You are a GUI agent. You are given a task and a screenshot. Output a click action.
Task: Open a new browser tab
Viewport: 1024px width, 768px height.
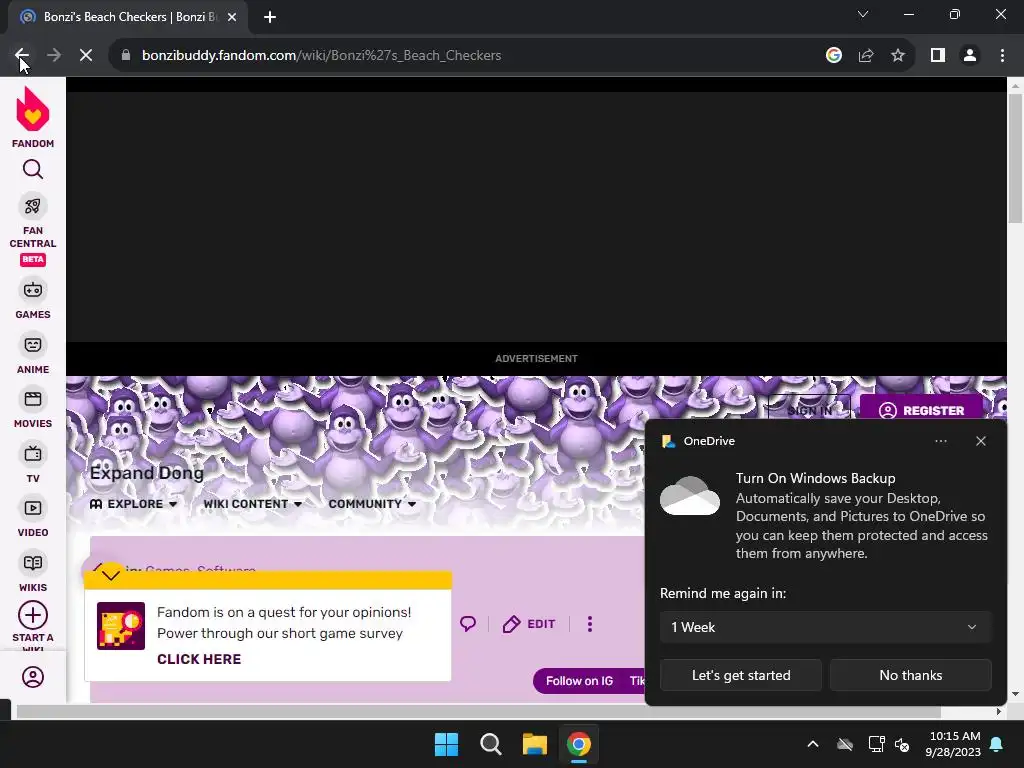pos(270,17)
